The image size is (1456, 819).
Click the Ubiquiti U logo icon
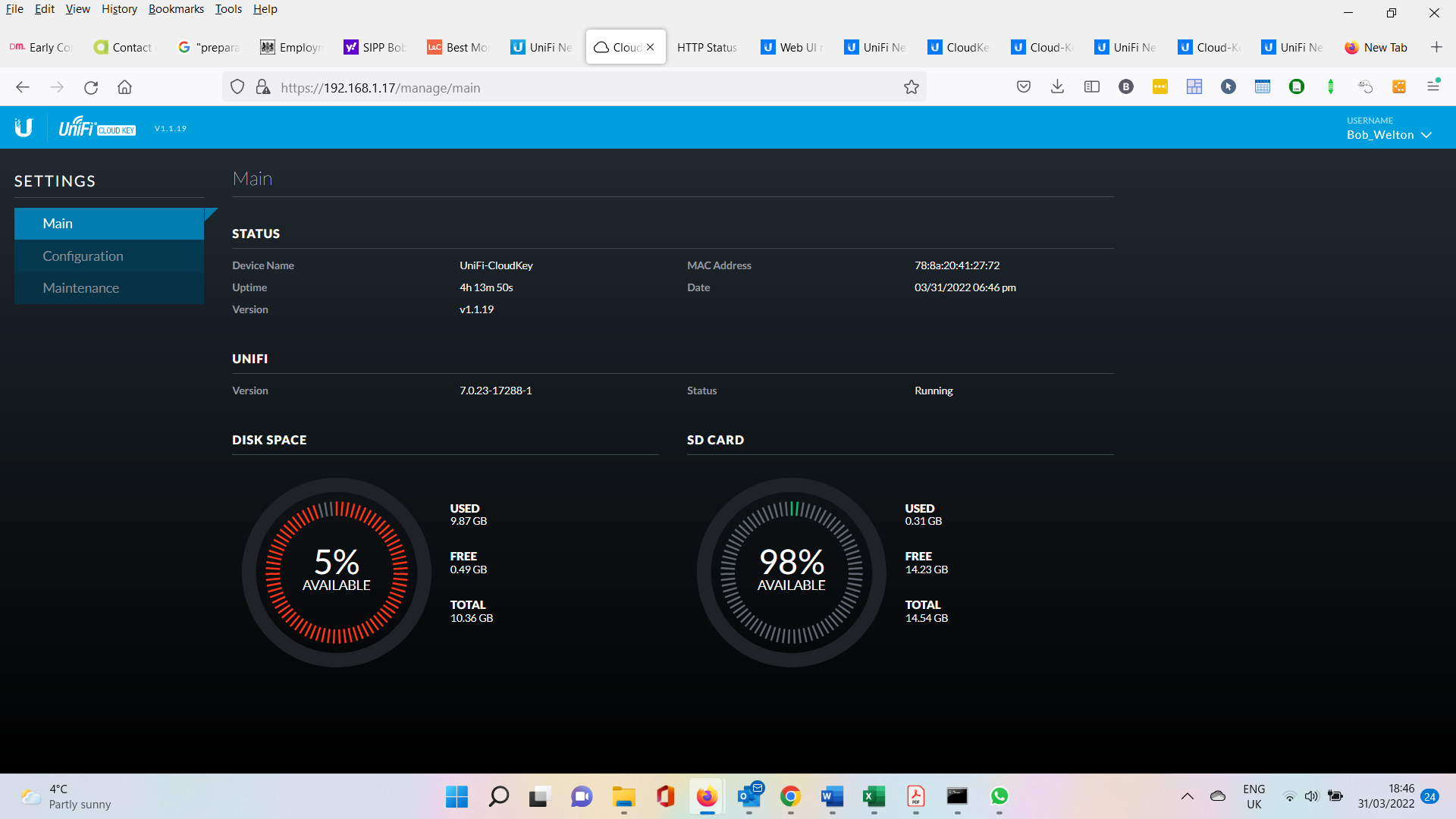(24, 127)
